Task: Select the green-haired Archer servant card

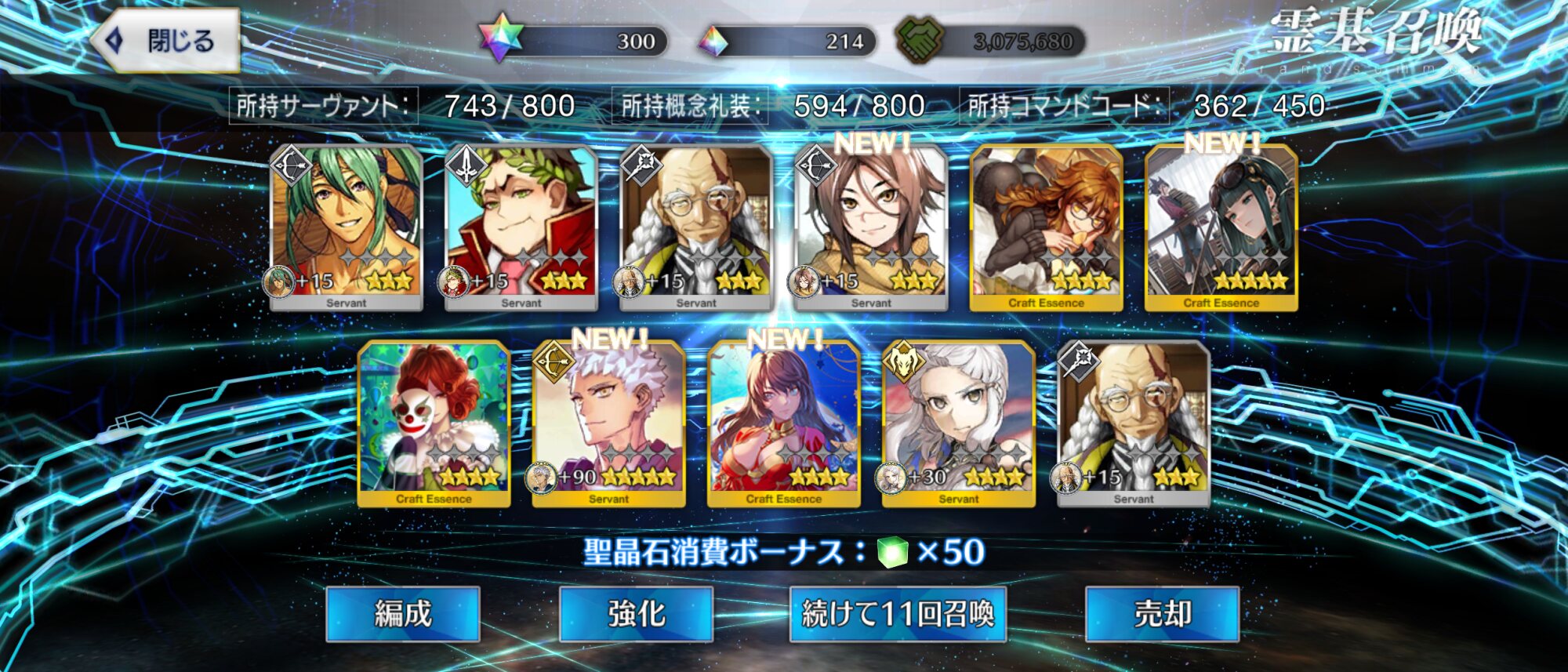Action: pos(346,228)
